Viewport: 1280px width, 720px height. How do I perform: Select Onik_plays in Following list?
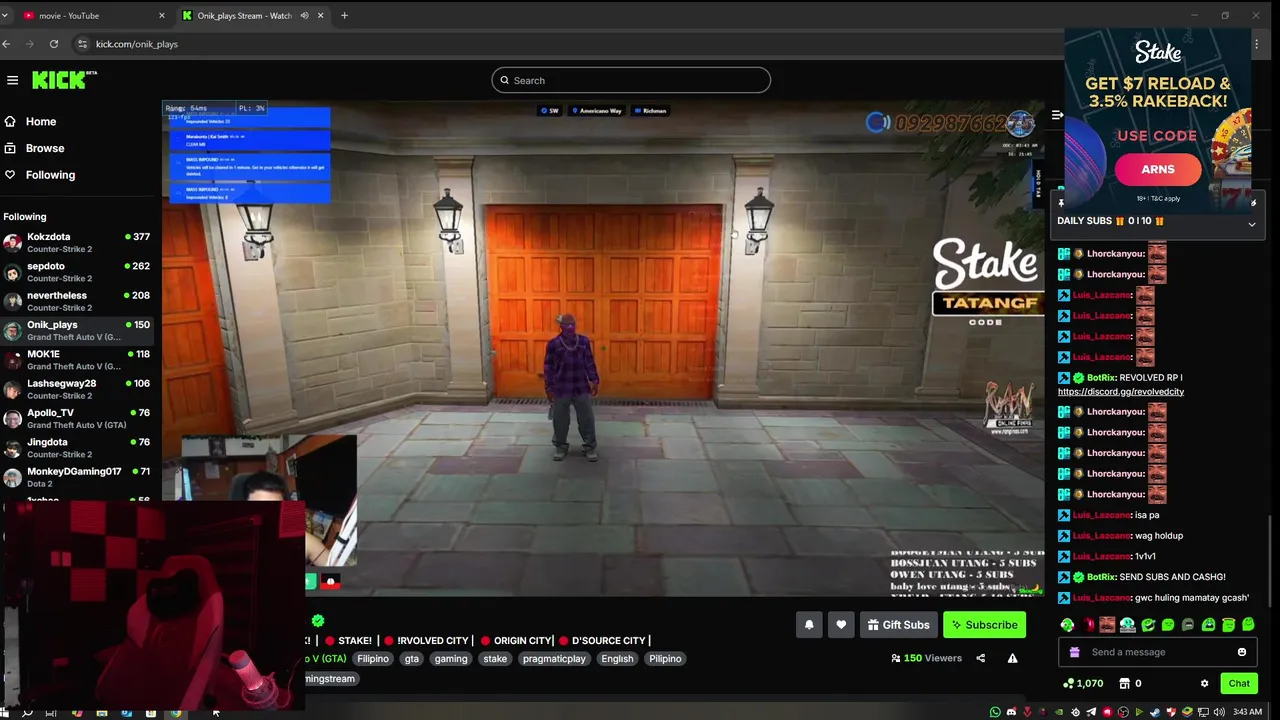[x=77, y=330]
